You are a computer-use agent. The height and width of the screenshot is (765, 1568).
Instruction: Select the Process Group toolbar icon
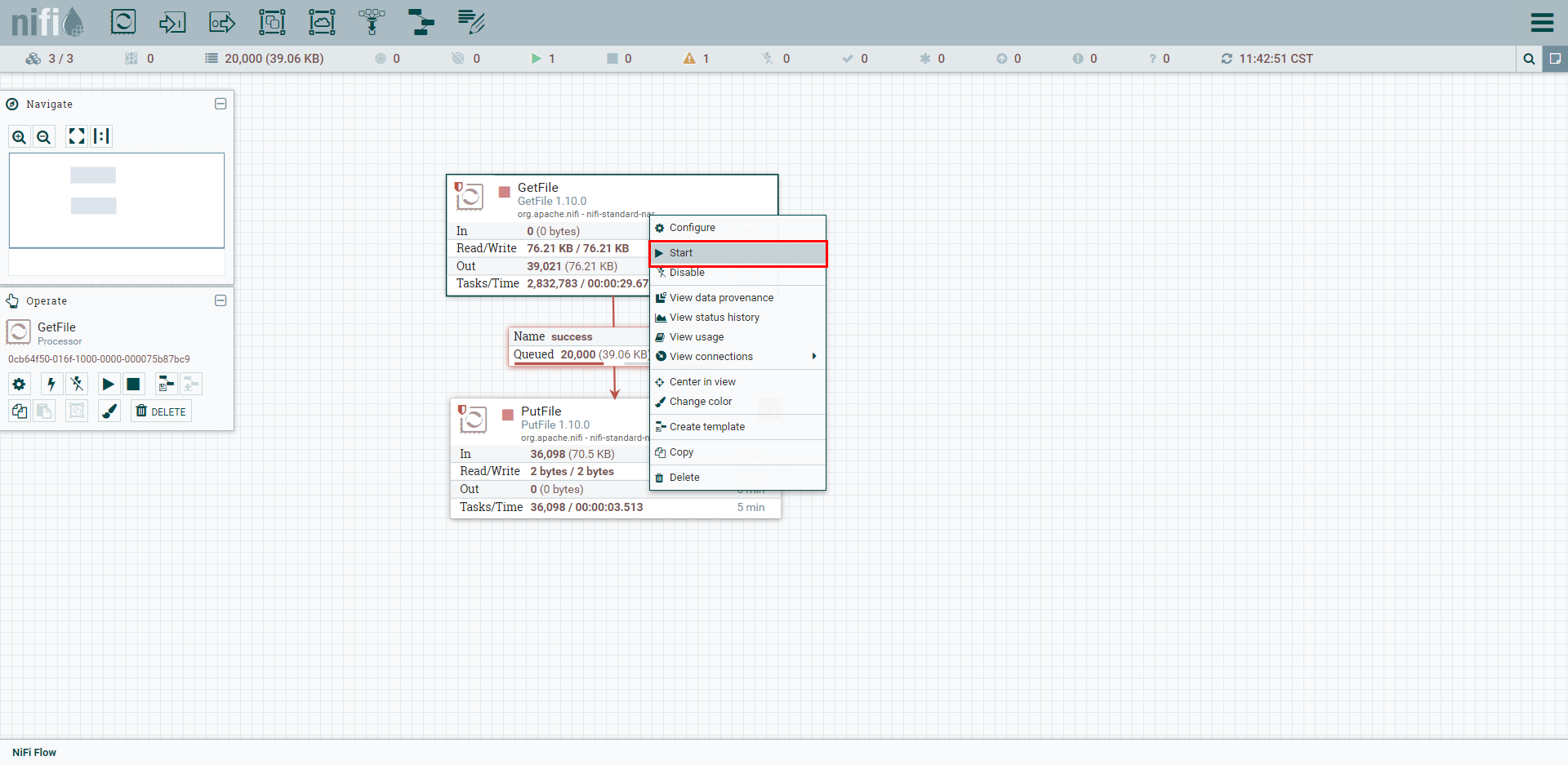272,22
